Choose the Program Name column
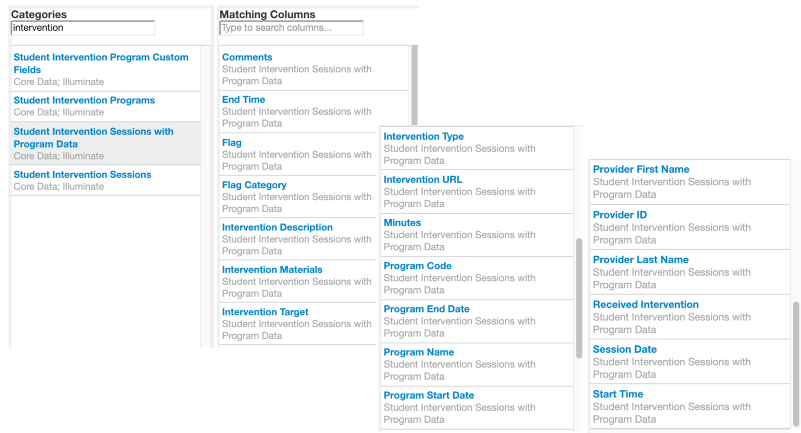The width and height of the screenshot is (801, 433). (x=418, y=352)
